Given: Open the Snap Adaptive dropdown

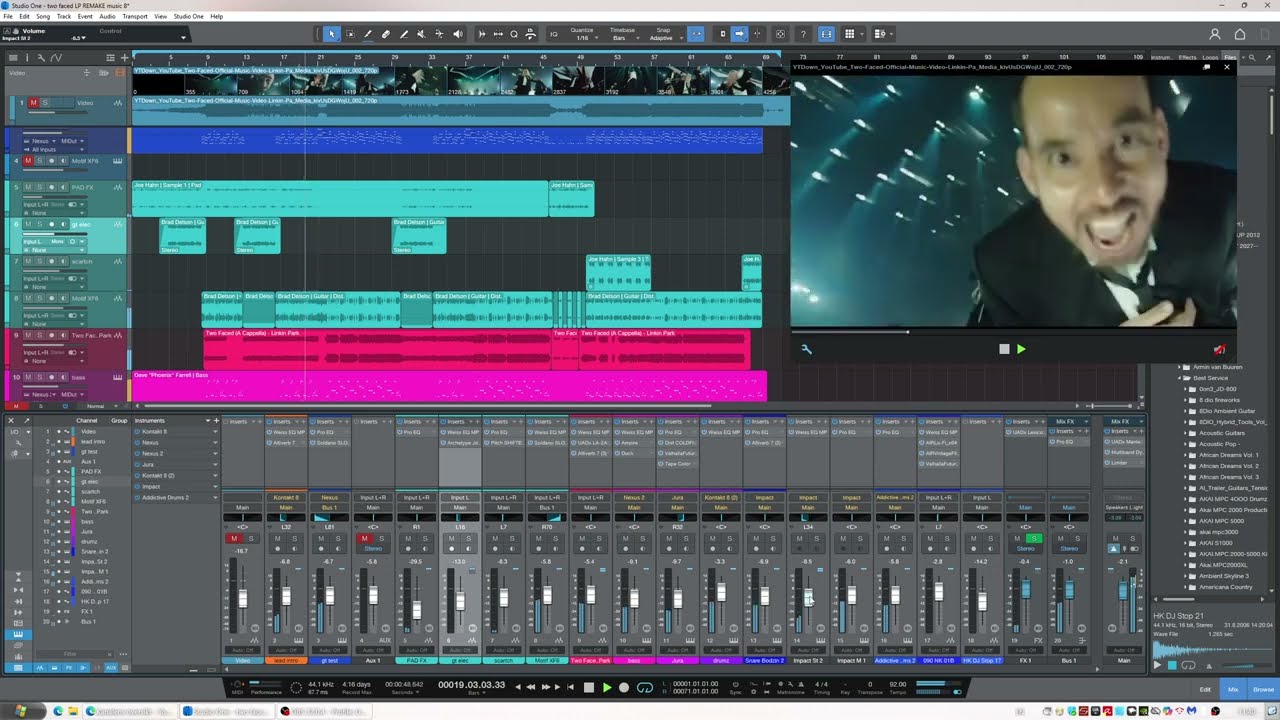Looking at the screenshot, I should click(x=664, y=38).
